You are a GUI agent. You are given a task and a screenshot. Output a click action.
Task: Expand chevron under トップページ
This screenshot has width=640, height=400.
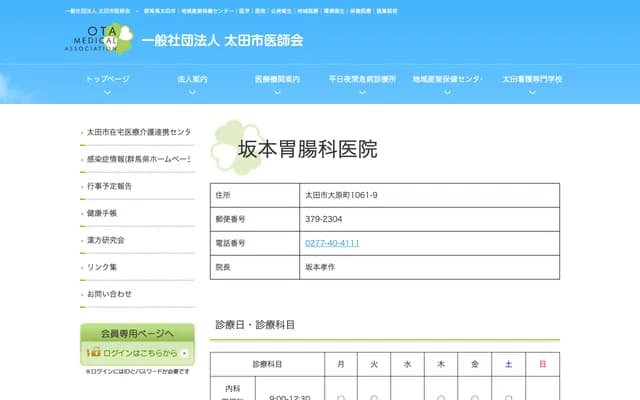(x=107, y=91)
